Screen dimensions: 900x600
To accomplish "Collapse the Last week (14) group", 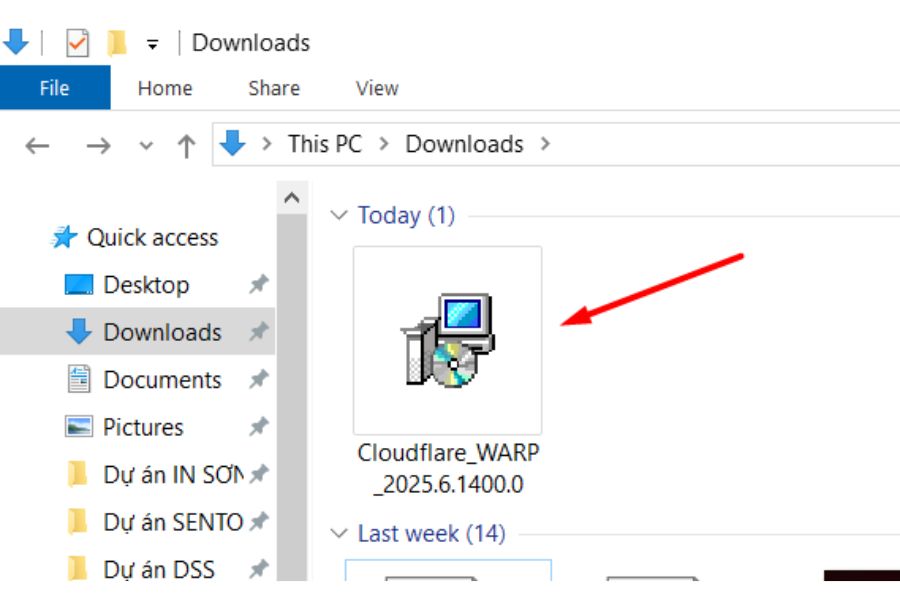I will point(340,533).
